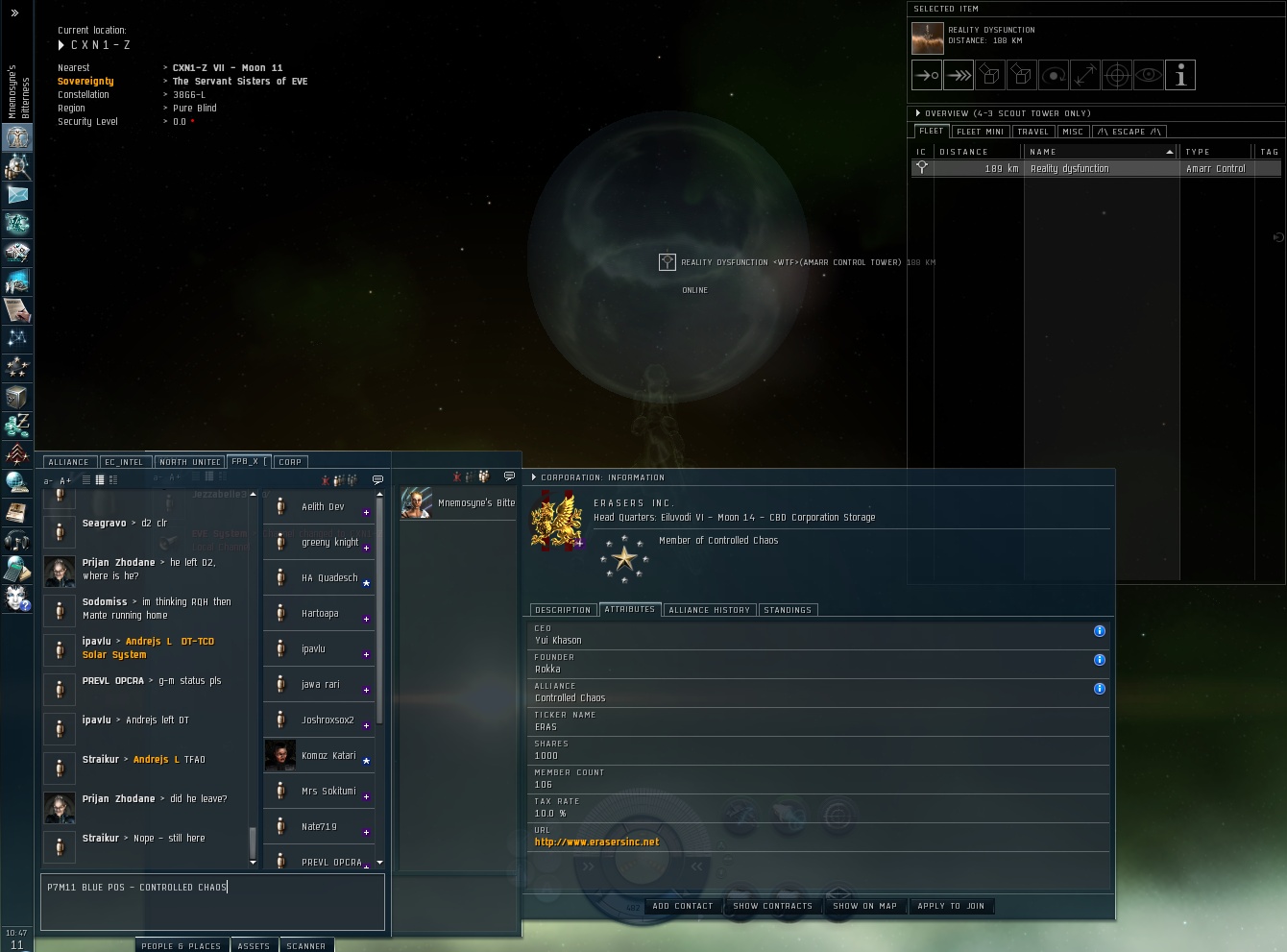Open the Assets cube sidebar icon
This screenshot has width=1287, height=952.
pyautogui.click(x=17, y=397)
